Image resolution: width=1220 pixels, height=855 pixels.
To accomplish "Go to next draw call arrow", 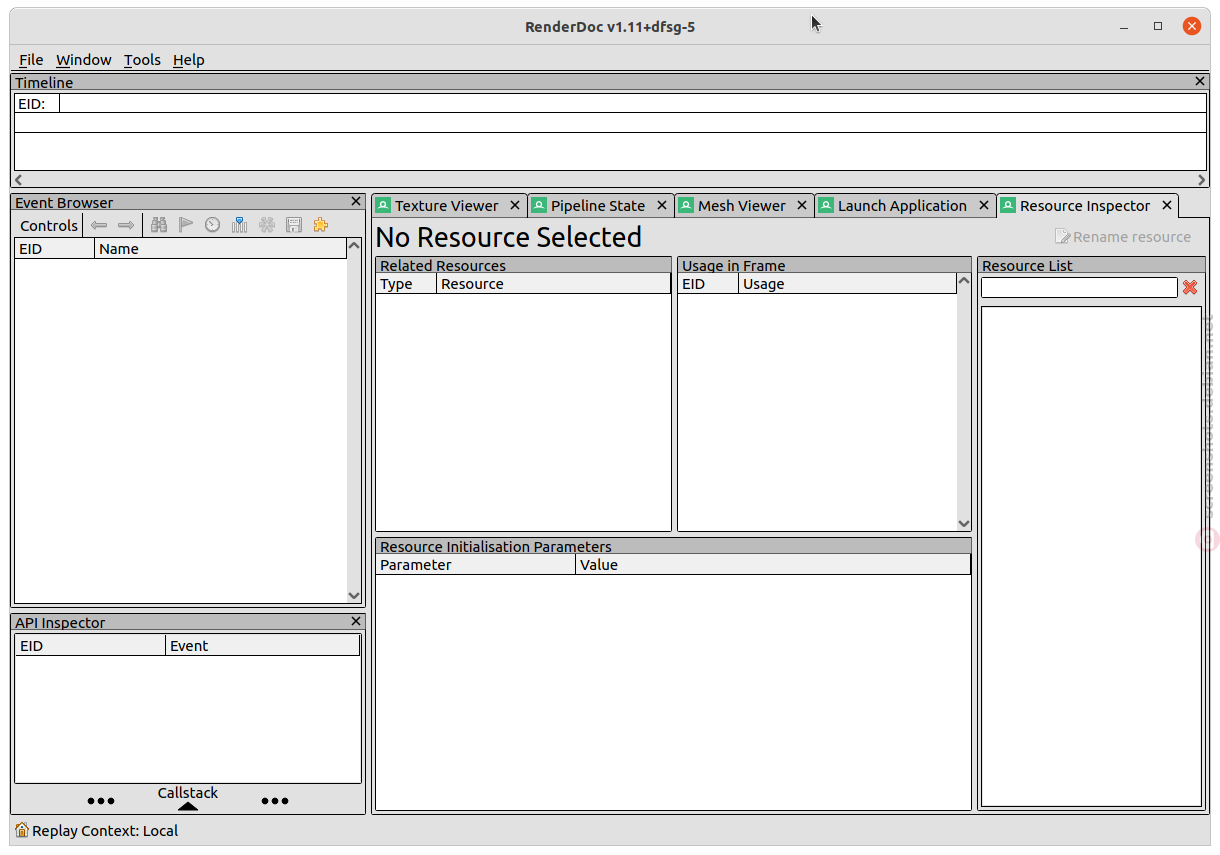I will pos(126,225).
